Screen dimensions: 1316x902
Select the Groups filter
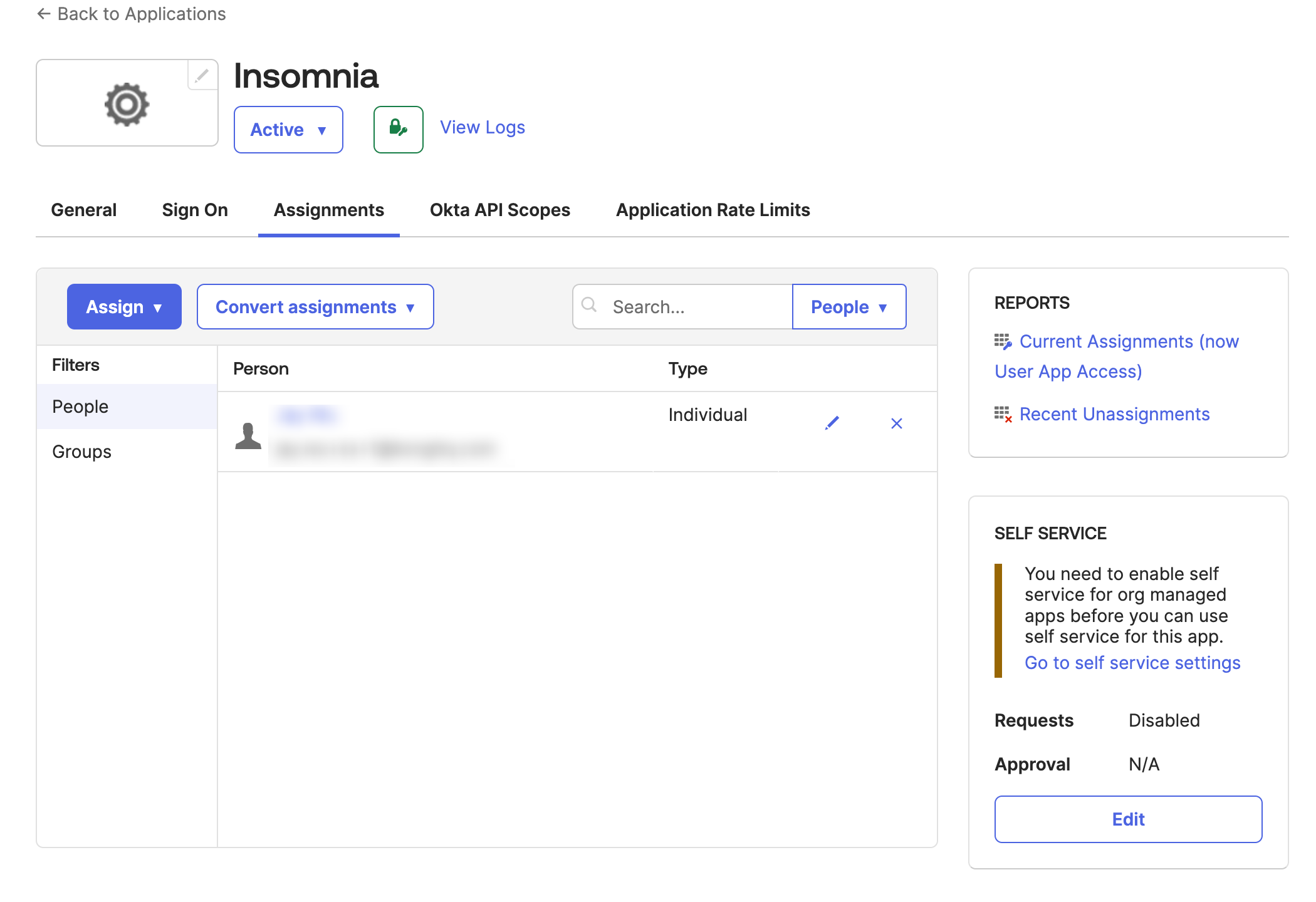[127, 452]
